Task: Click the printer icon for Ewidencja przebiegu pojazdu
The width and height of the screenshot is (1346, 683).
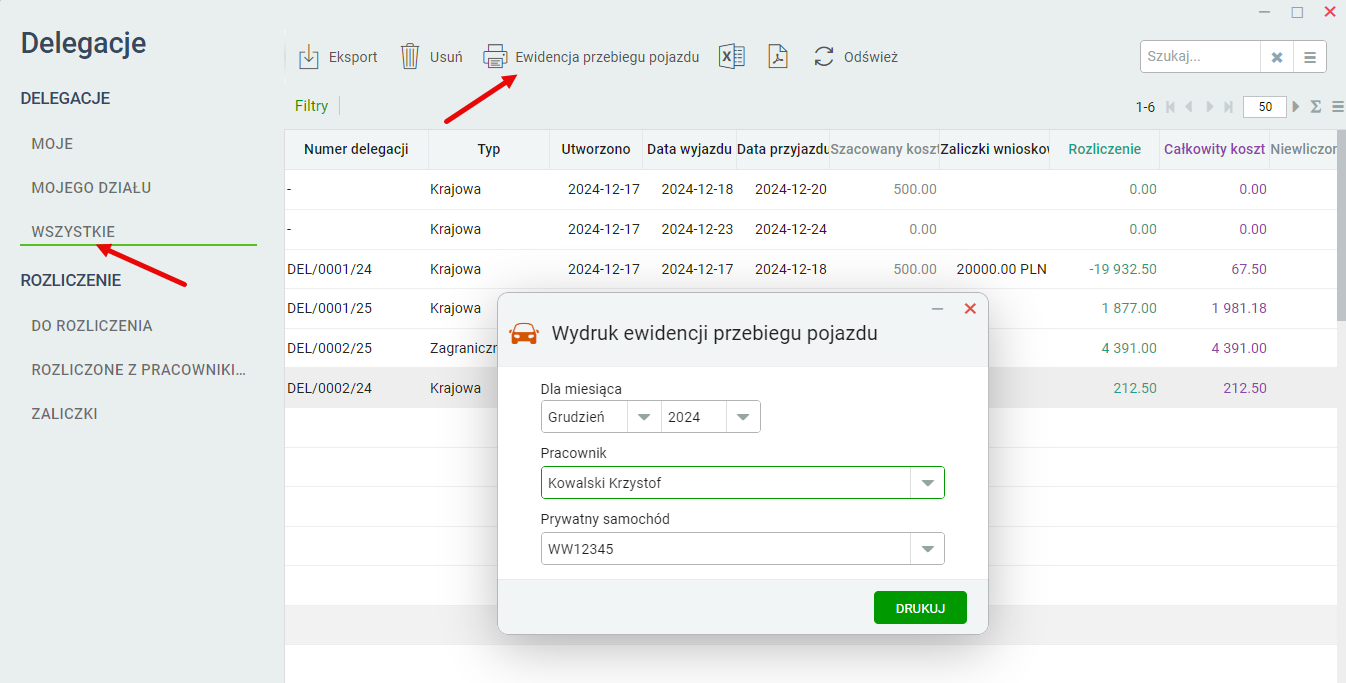Action: click(495, 57)
